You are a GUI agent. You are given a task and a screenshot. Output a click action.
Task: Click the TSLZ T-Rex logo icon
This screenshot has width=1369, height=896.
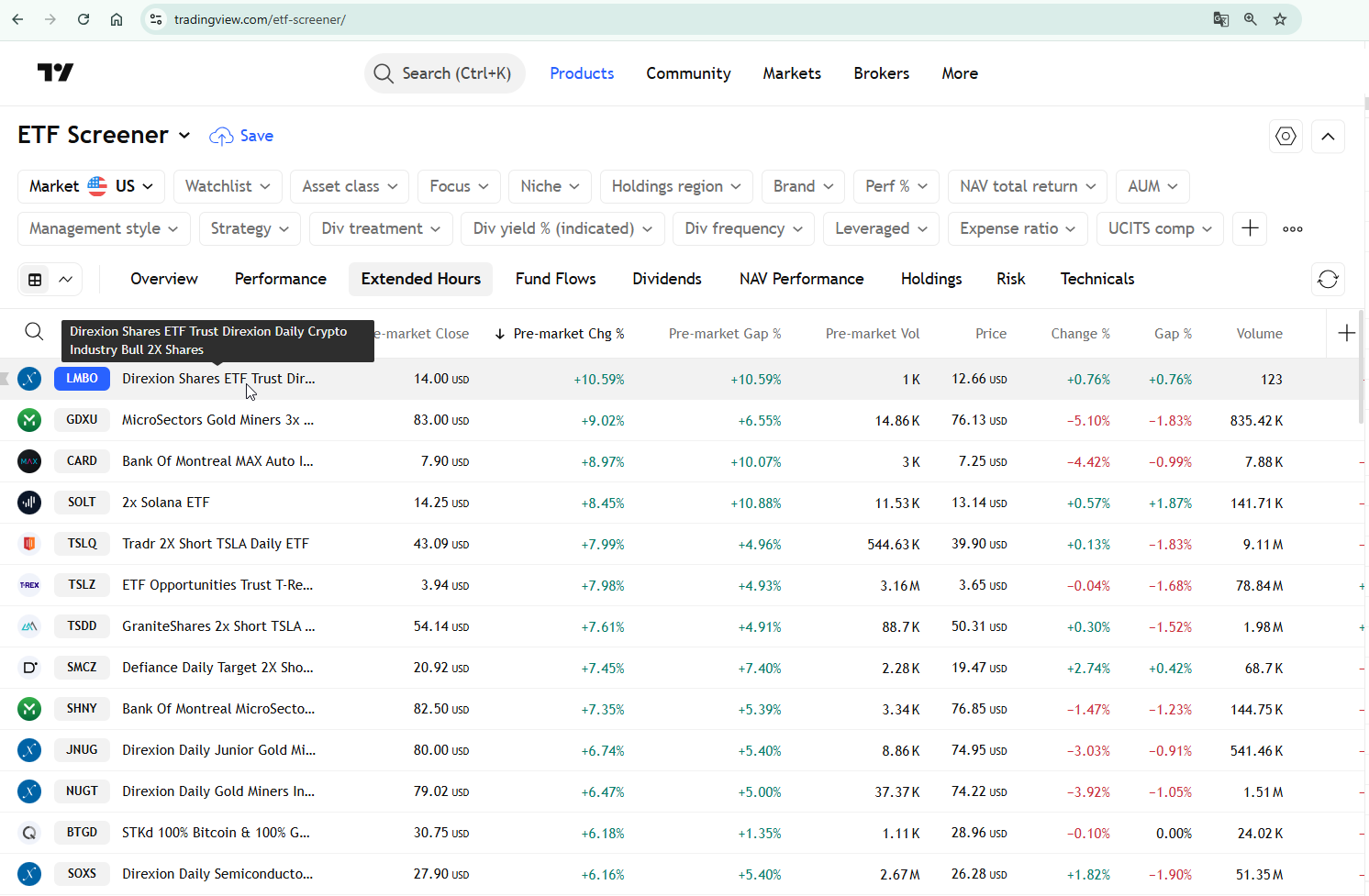coord(29,585)
